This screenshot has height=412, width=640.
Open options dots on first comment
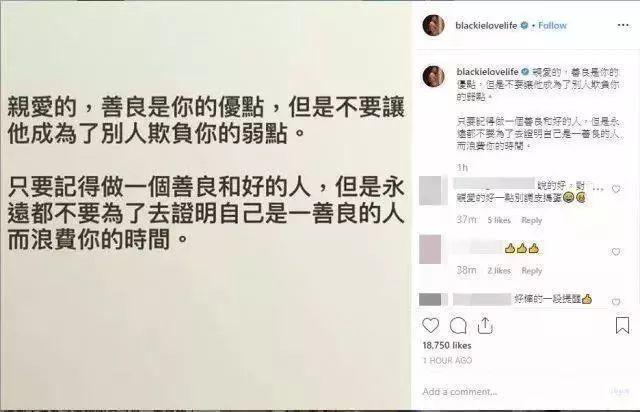598,189
